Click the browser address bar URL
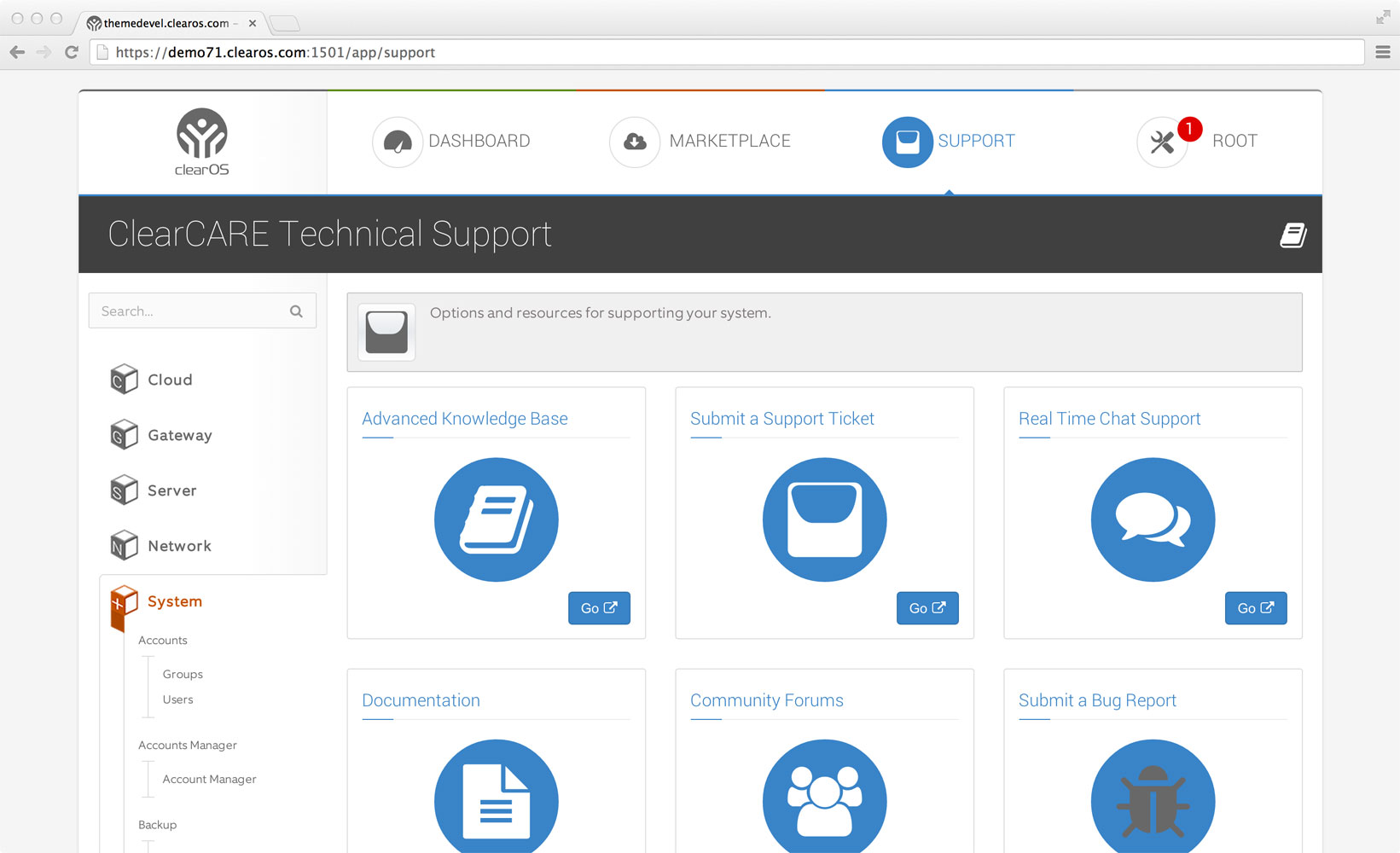 coord(727,52)
